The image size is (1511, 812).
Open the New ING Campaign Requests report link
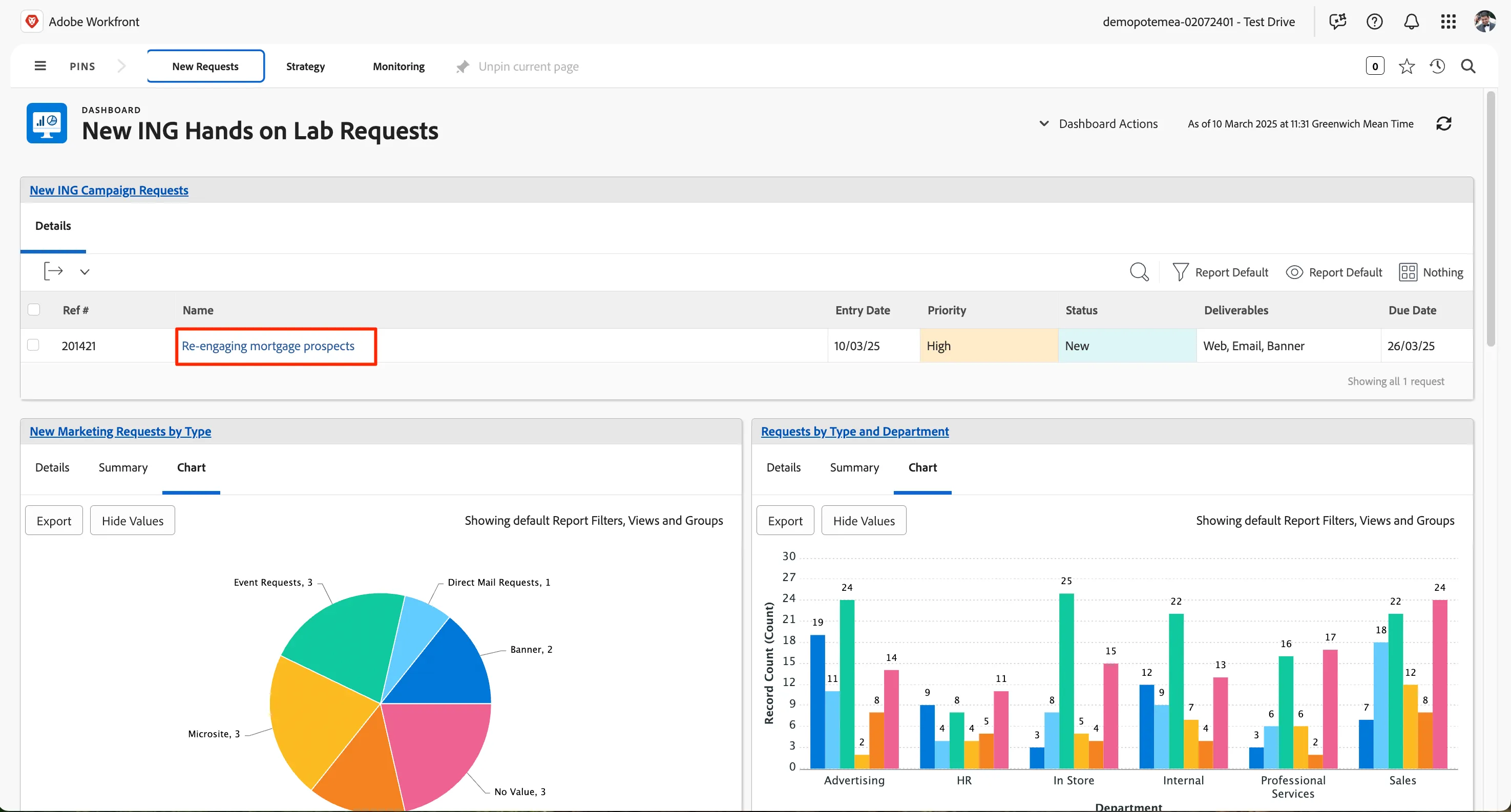[x=109, y=190]
